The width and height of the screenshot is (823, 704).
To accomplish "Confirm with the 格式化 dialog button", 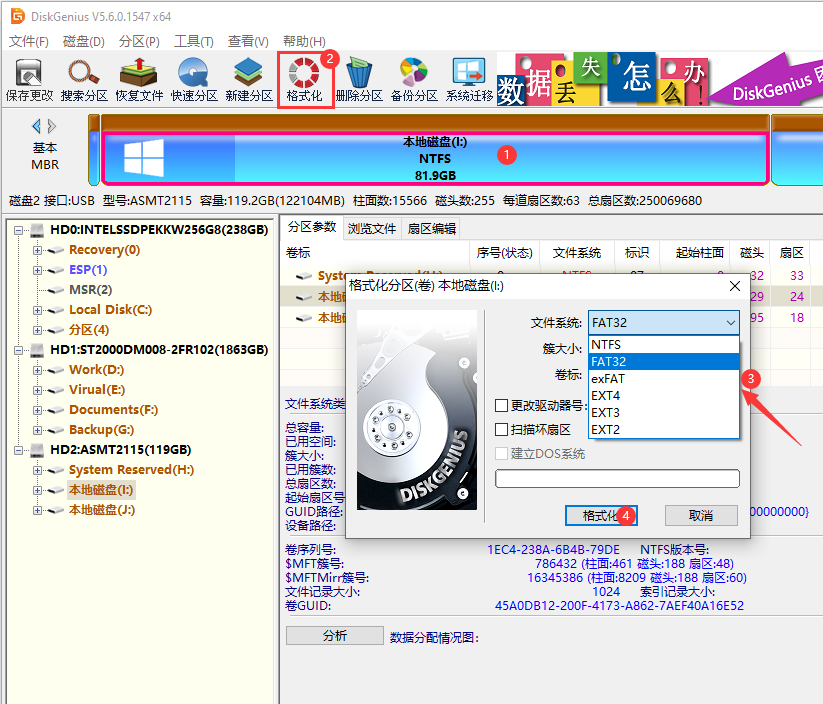I will (x=601, y=516).
